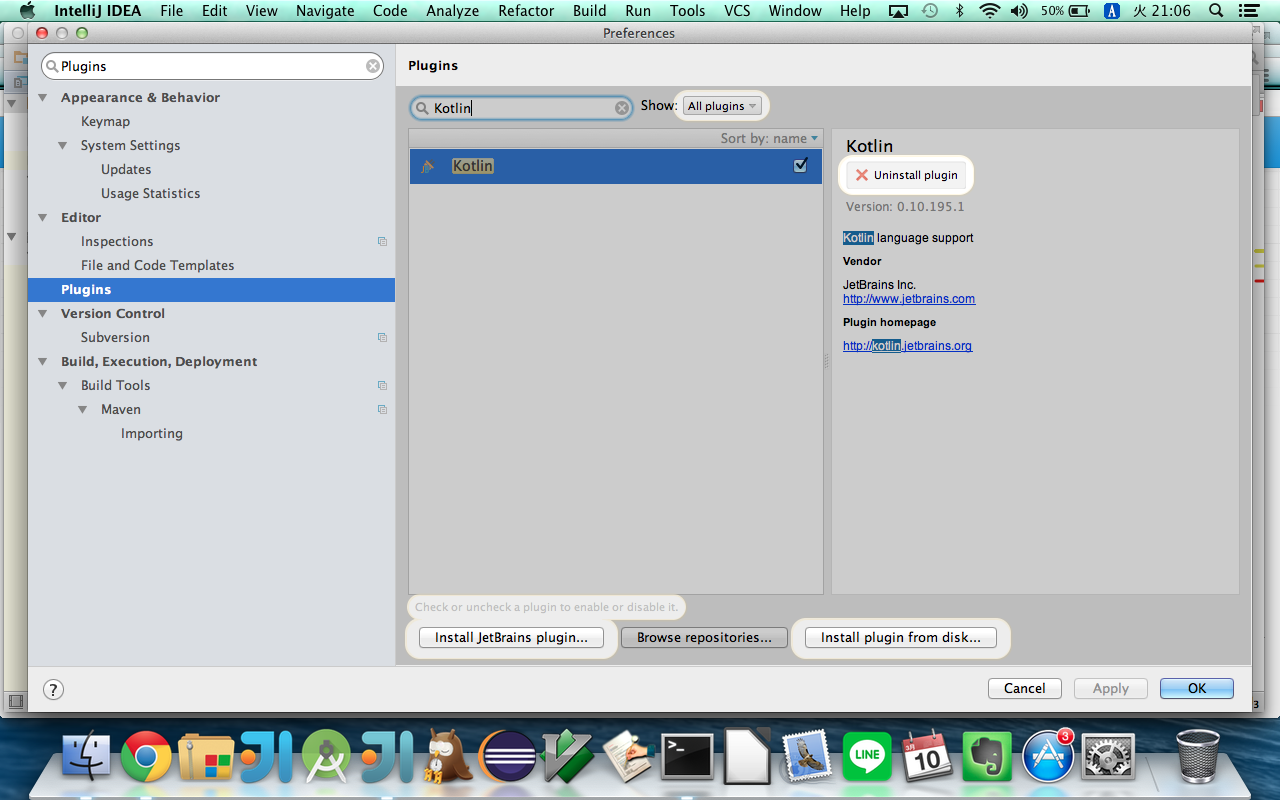
Task: Open Terminal from the dock
Action: (x=688, y=757)
